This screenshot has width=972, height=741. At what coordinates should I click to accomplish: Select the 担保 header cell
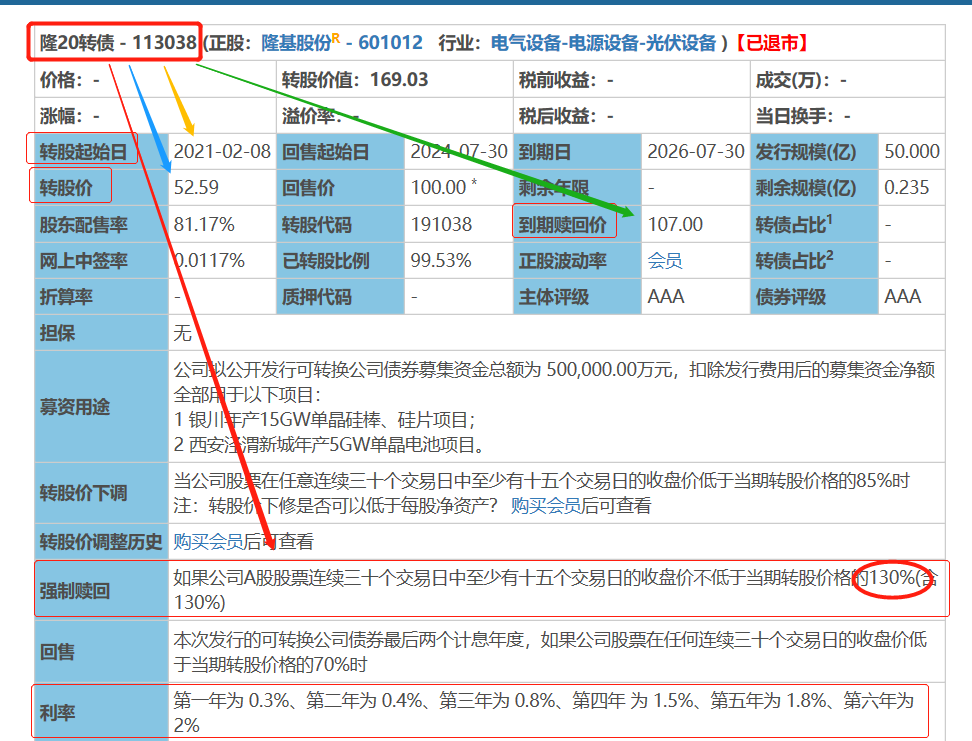pyautogui.click(x=102, y=333)
